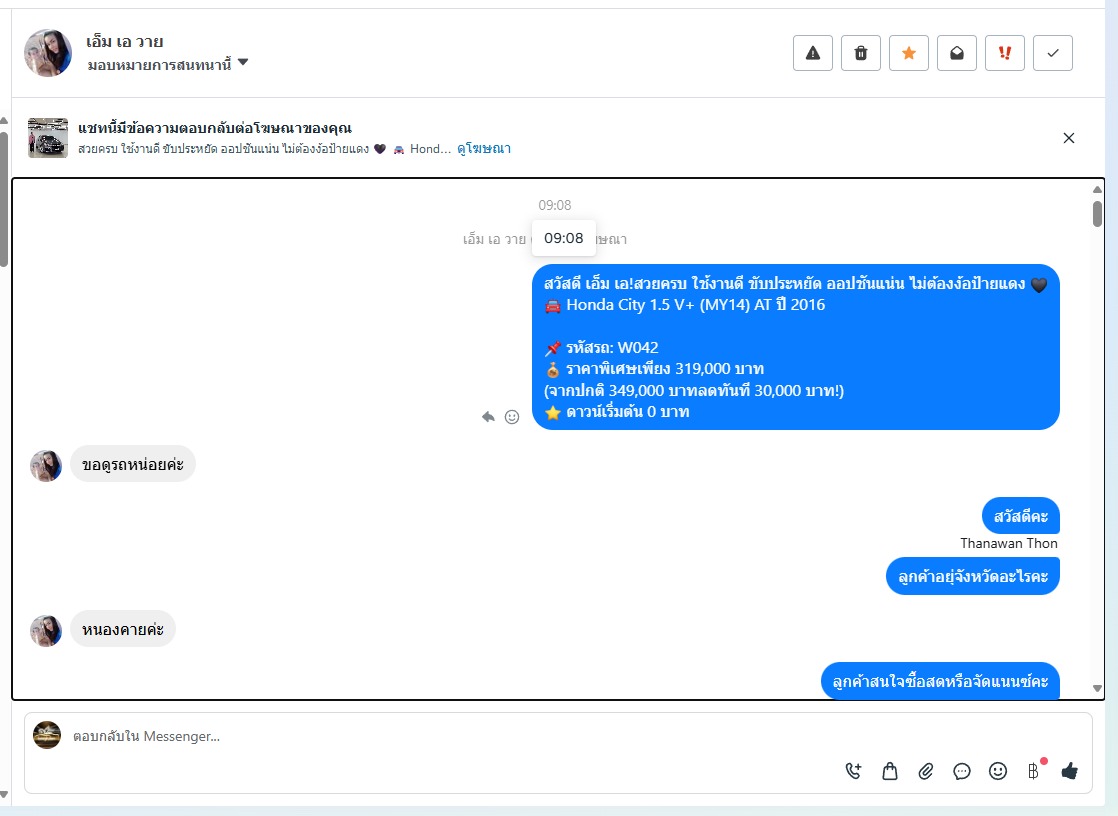Screen dimensions: 1118x816
Task: Toggle the star follow-up marker
Action: 908,53
